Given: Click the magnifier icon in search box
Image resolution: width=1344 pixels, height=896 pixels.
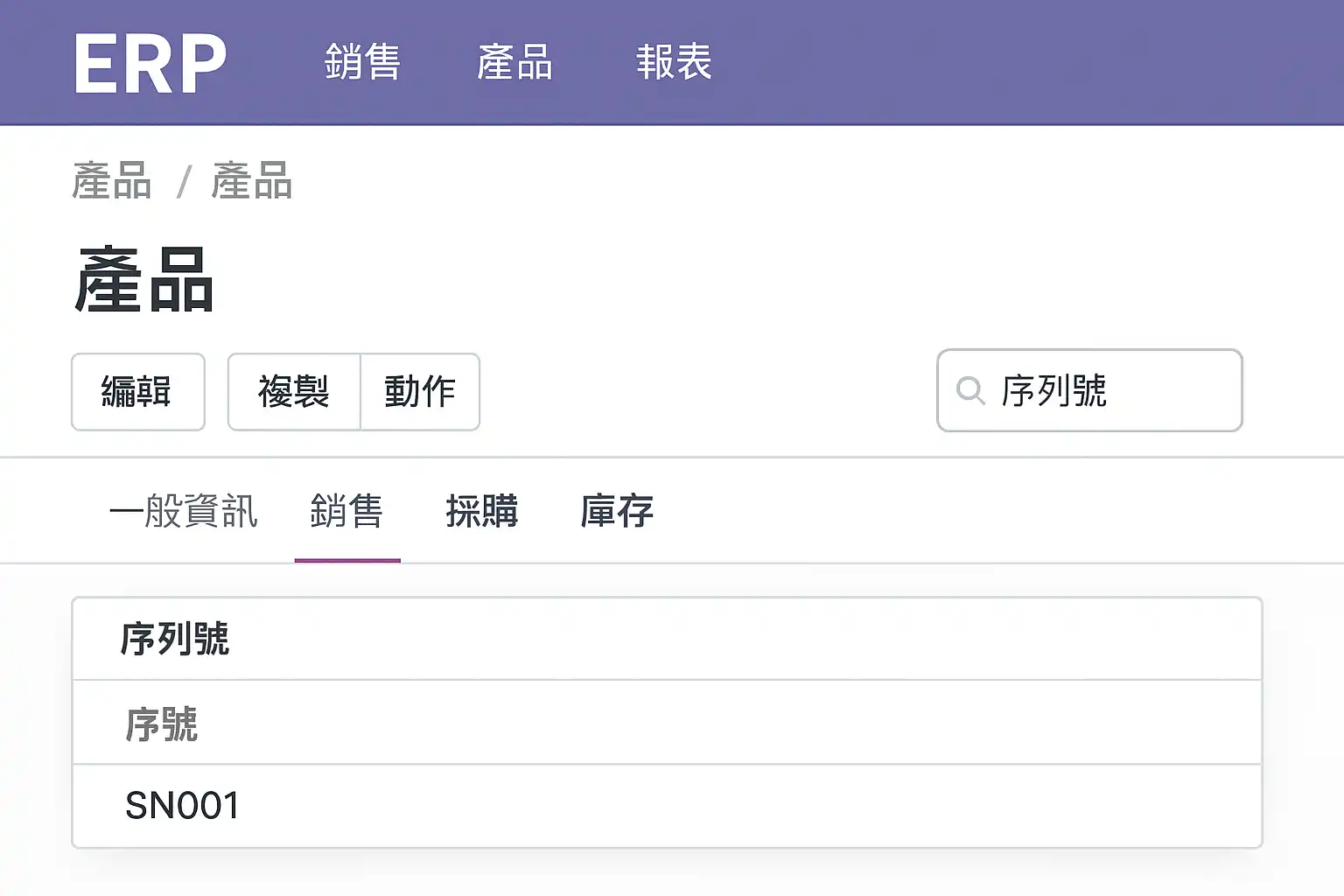Looking at the screenshot, I should [969, 390].
